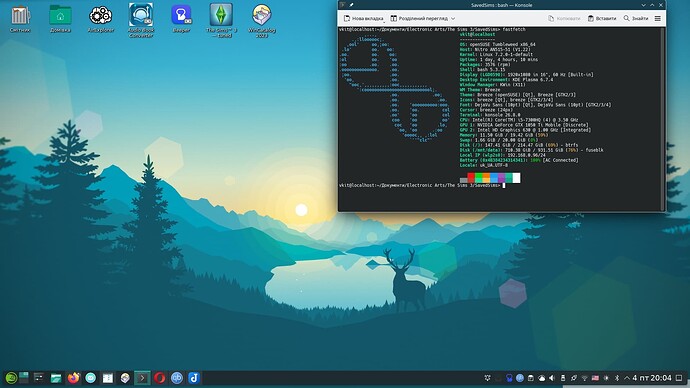Click the blue swatch in fastfetch palette
690x388 pixels.
point(494,178)
